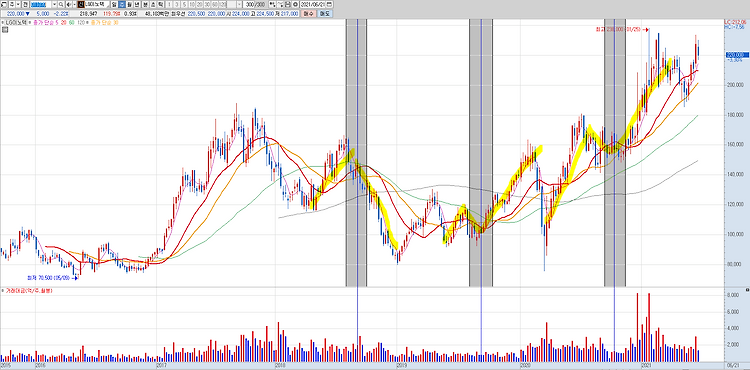Click the LG이노텍 stock name field
Screen dimensions: 750x370
(97, 4)
